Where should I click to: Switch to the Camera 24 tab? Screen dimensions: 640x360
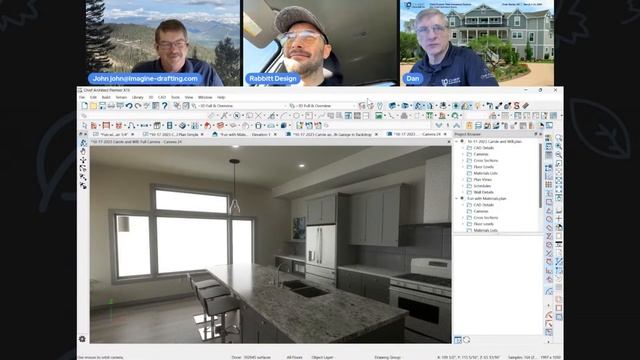point(417,134)
